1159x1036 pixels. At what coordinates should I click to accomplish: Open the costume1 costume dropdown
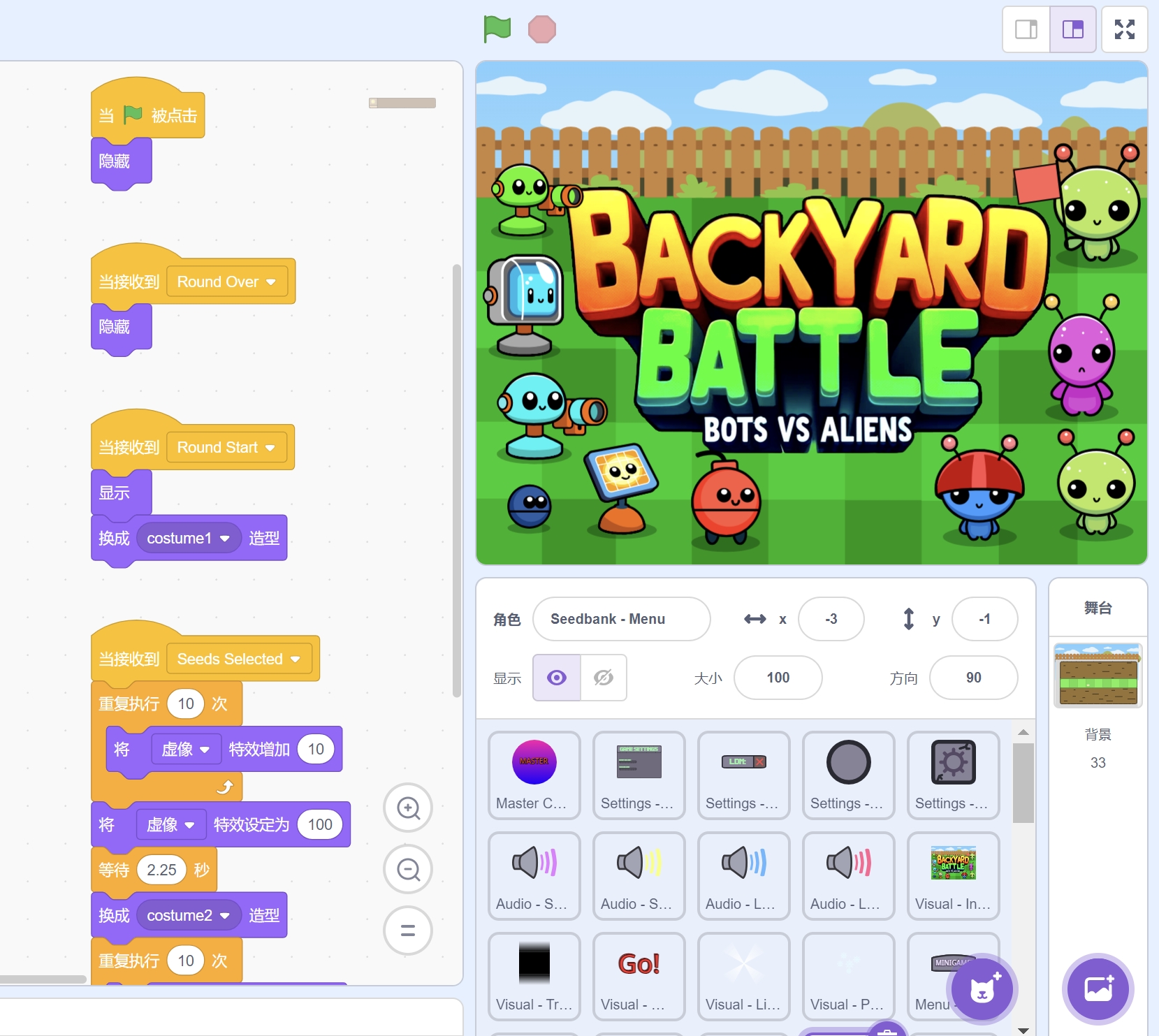pos(224,539)
